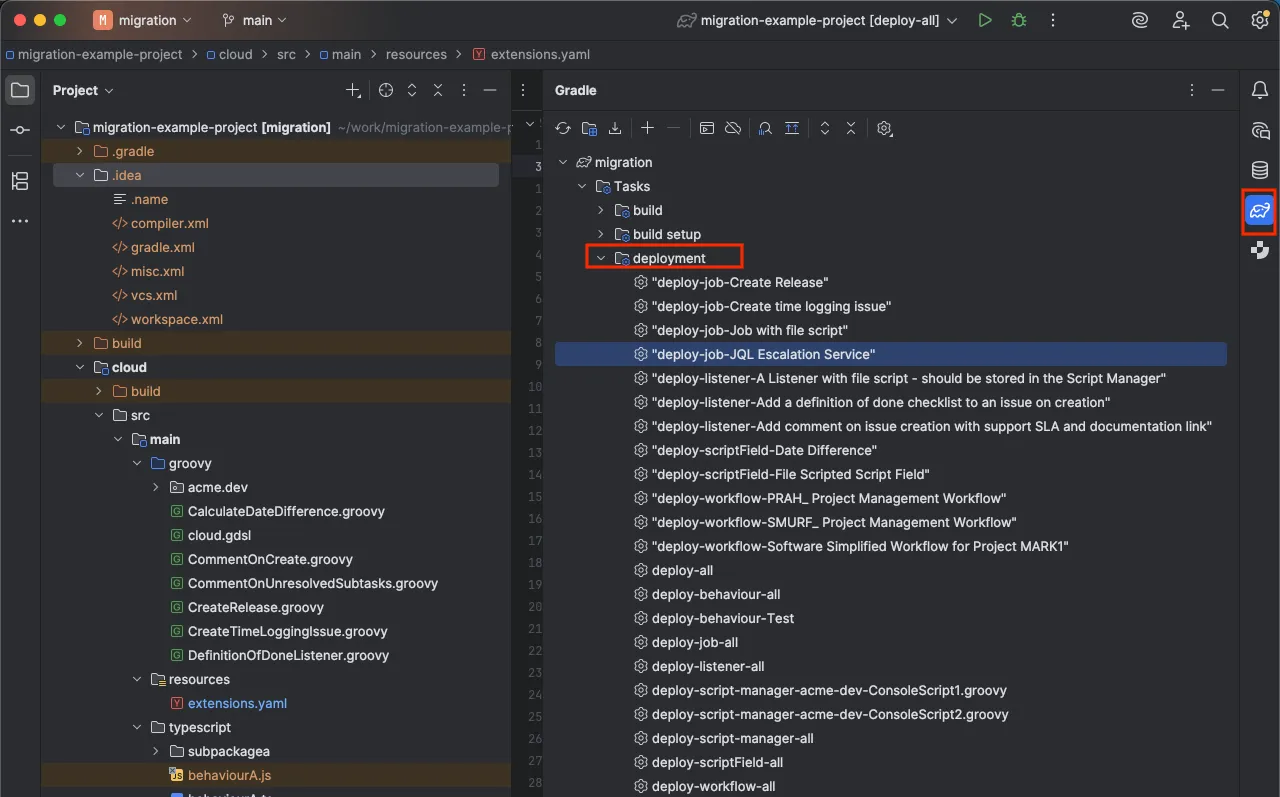Viewport: 1280px width, 797px height.
Task: Expand the acme.dev package
Action: [x=156, y=487]
